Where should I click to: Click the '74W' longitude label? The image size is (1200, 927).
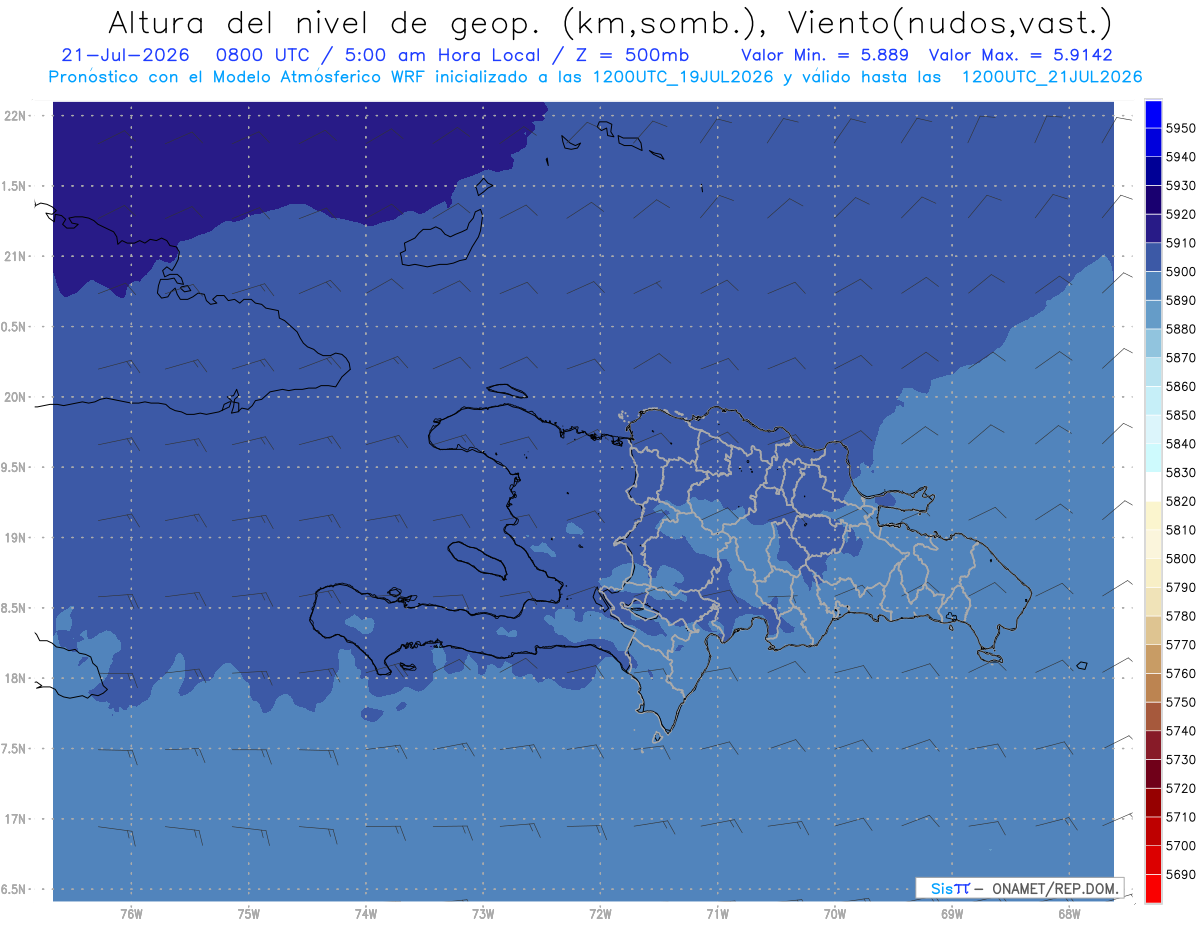pyautogui.click(x=366, y=913)
